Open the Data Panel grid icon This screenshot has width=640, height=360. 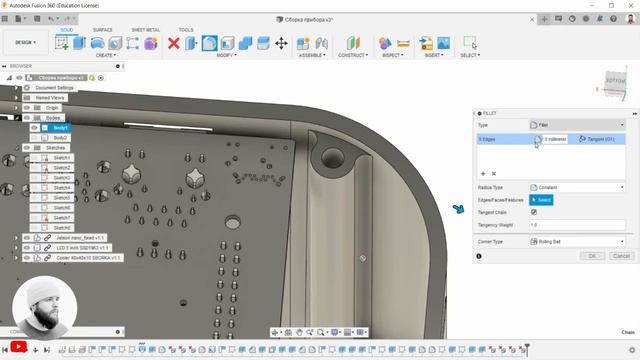5,19
